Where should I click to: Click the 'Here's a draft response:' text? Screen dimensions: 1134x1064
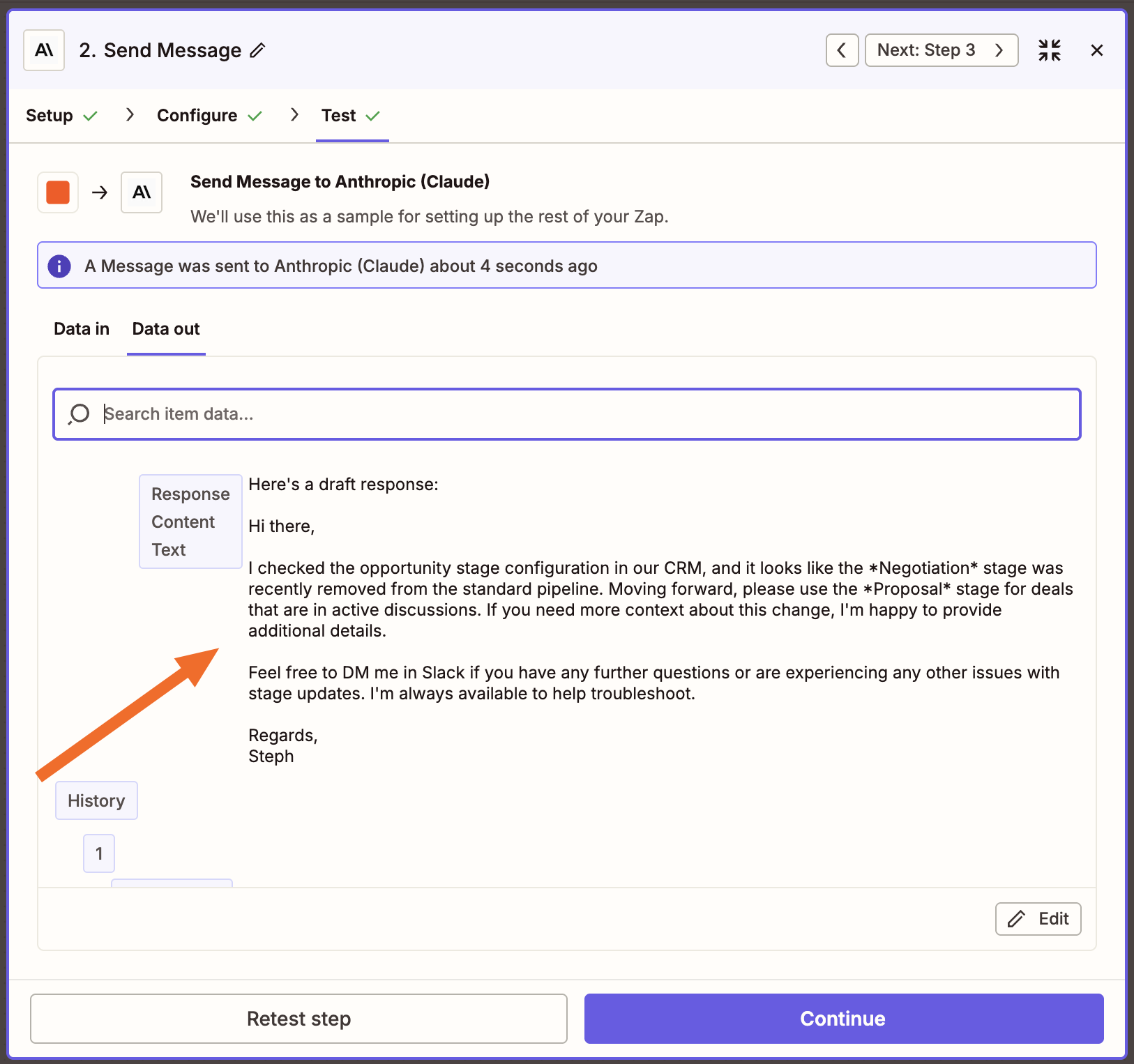344,485
